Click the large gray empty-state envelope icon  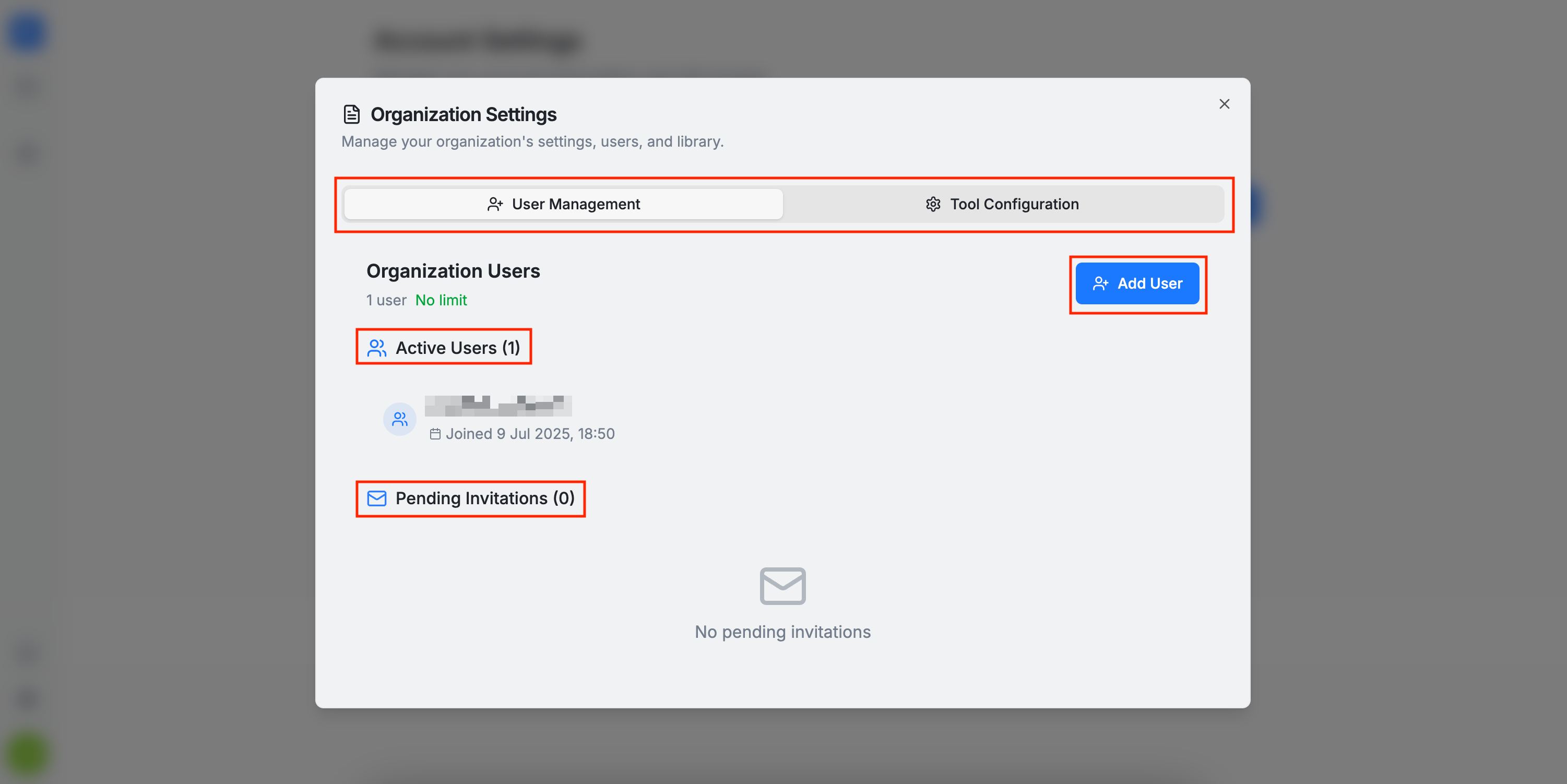pyautogui.click(x=782, y=586)
